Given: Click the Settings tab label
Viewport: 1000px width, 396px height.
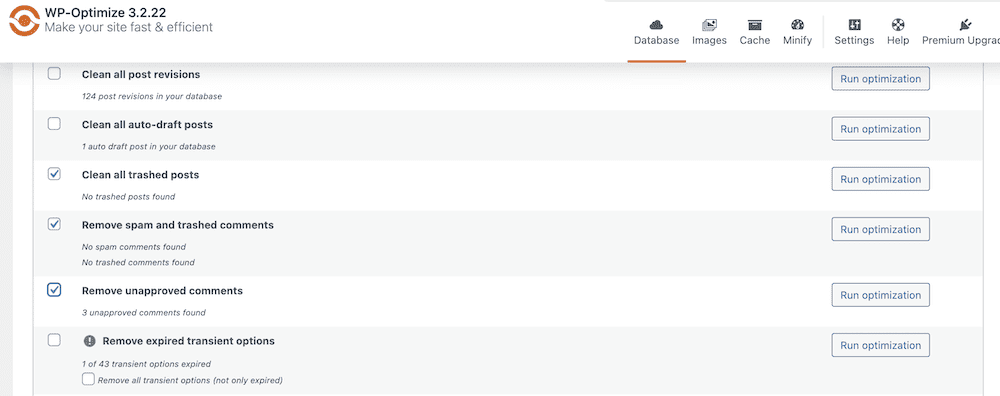Looking at the screenshot, I should [x=854, y=40].
